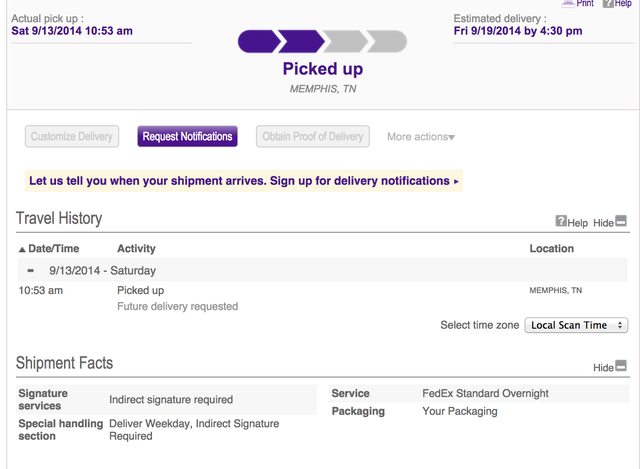The height and width of the screenshot is (469, 640).
Task: Sort by the Date/Time arrow icon
Action: pyautogui.click(x=23, y=249)
